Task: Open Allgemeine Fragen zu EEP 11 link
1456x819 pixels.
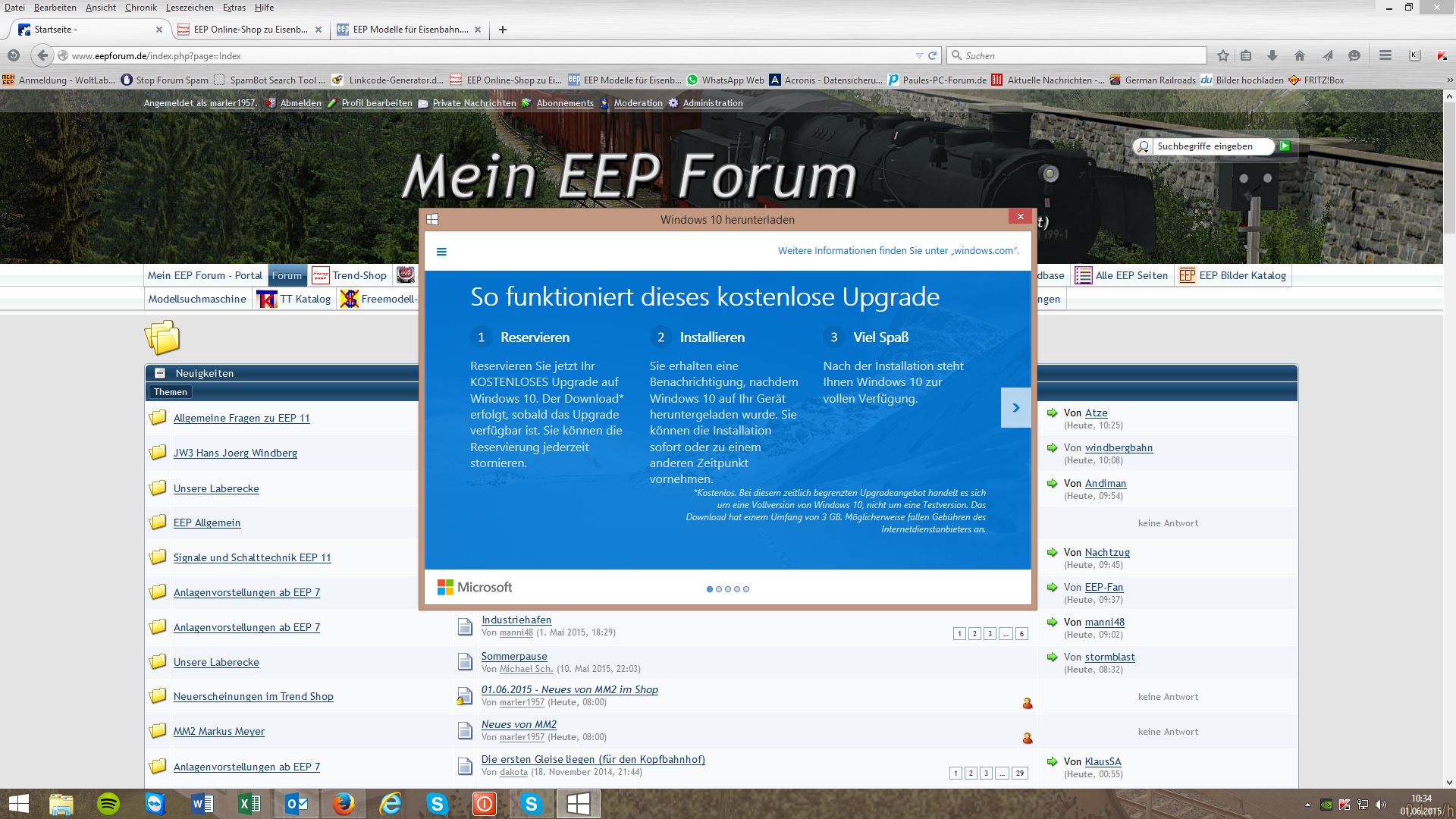Action: point(241,418)
